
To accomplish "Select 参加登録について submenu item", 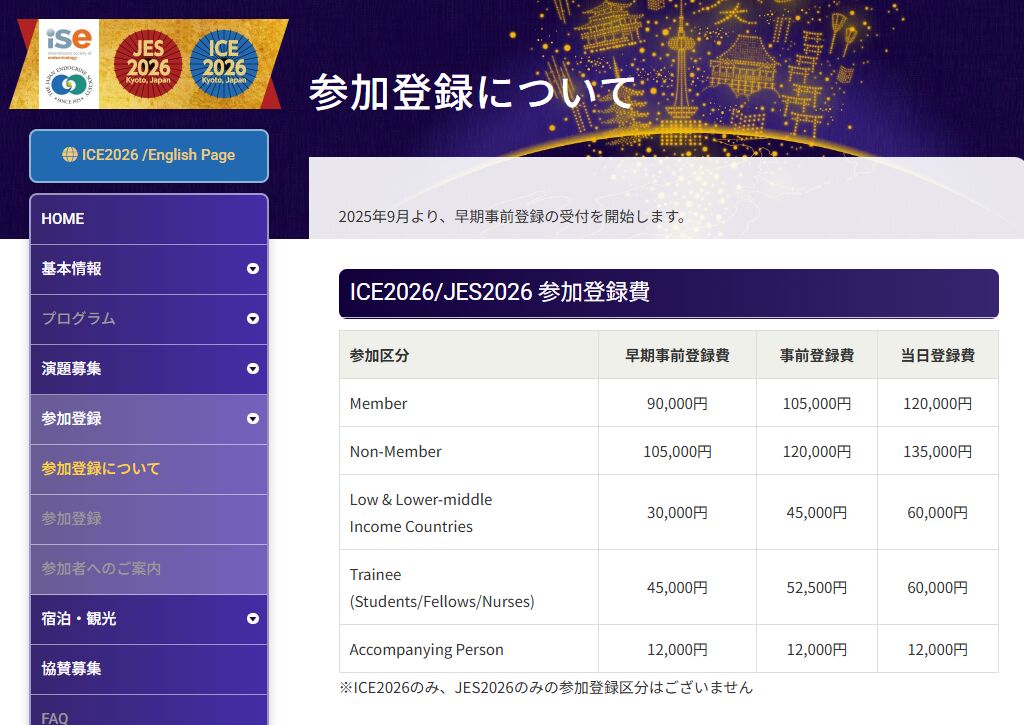I will 101,469.
